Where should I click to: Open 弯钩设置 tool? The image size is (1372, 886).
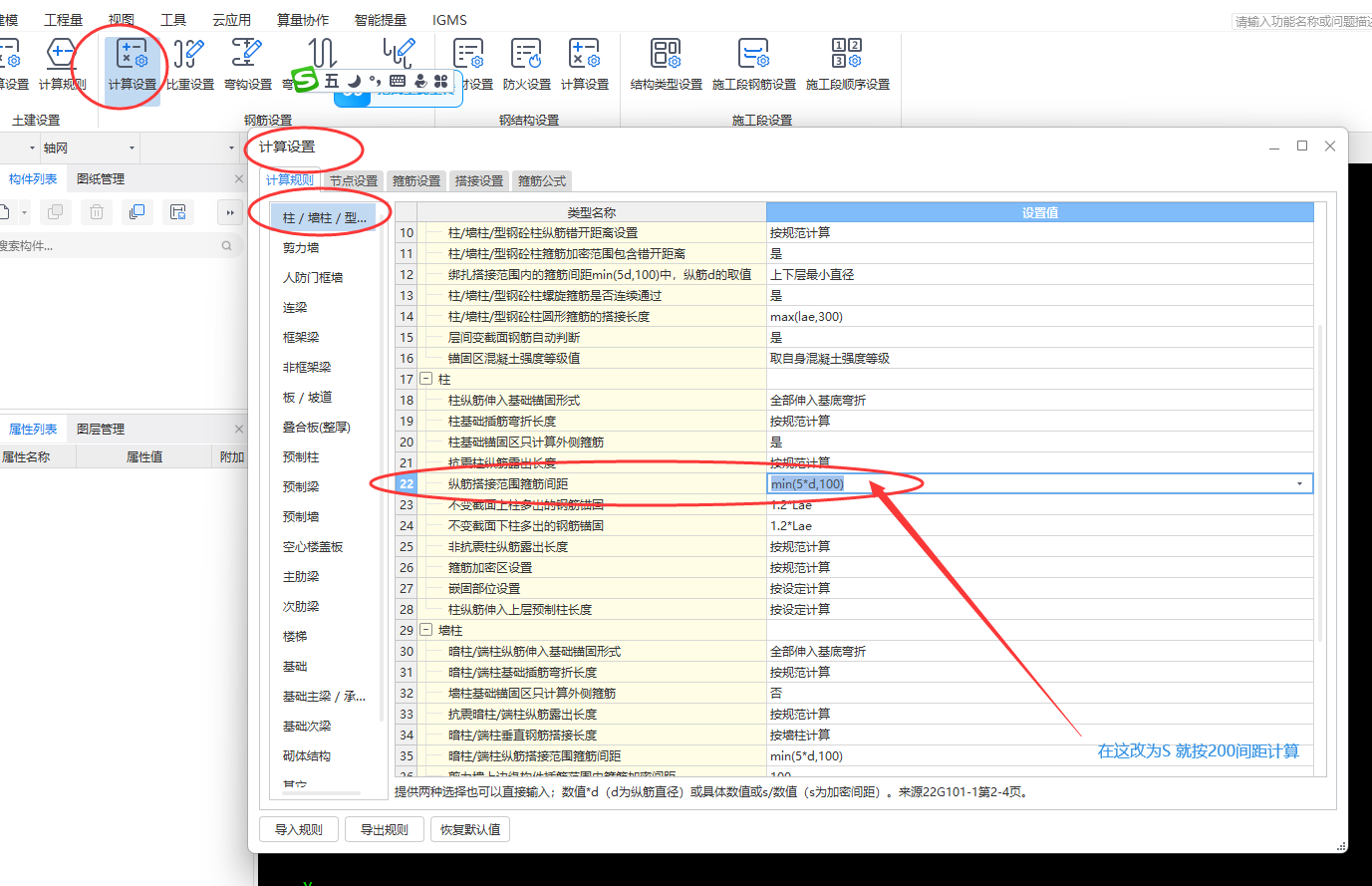247,65
